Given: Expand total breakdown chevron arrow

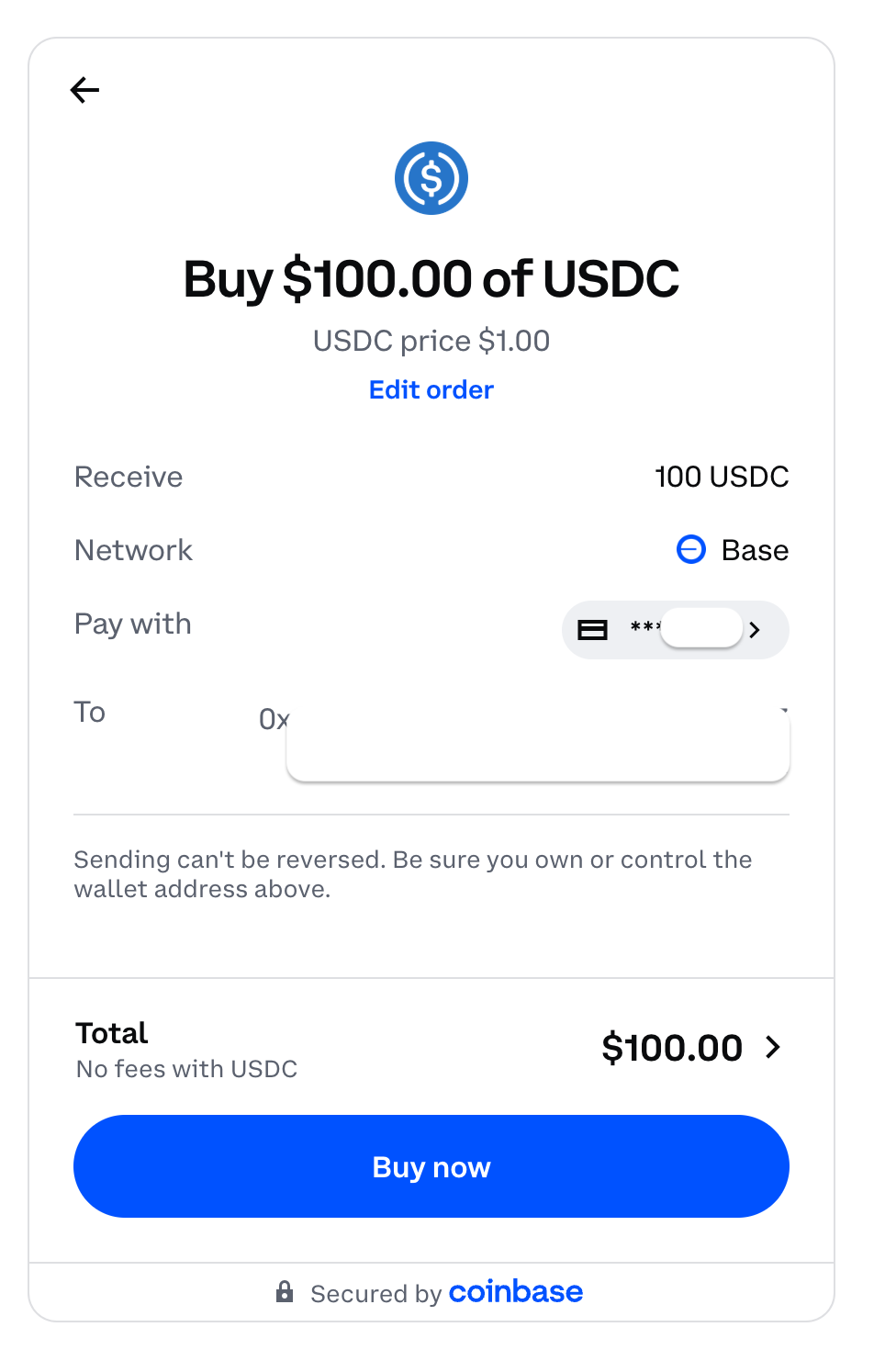Looking at the screenshot, I should 773,1047.
